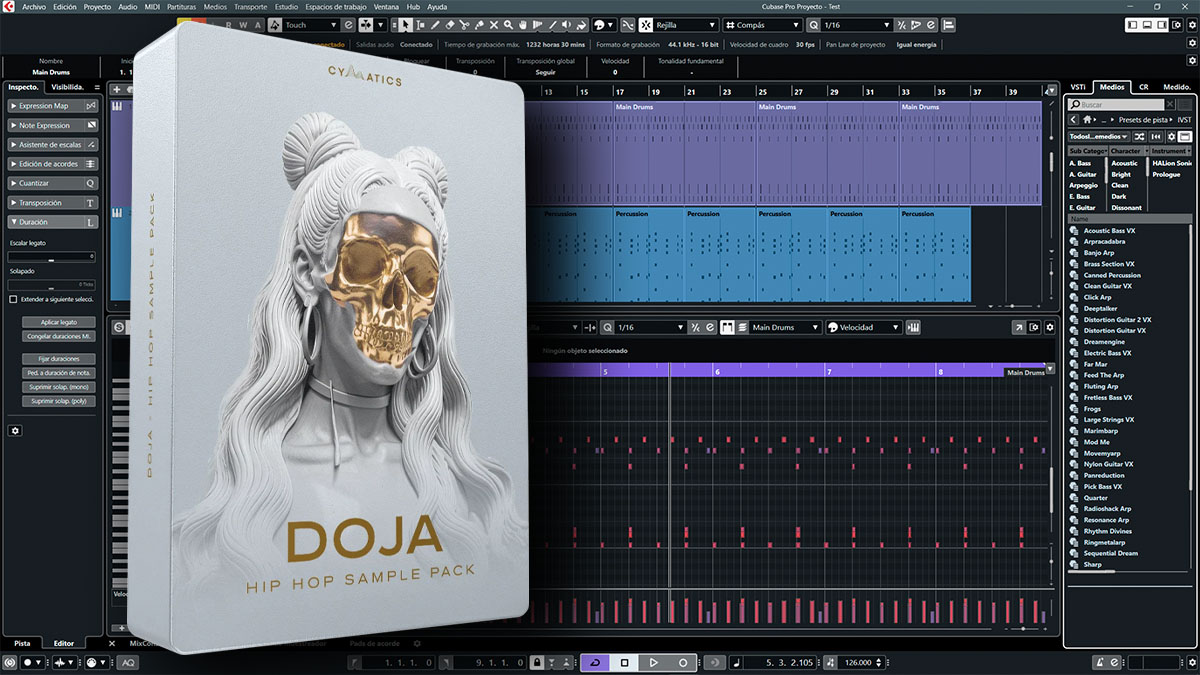Screen dimensions: 1200x675
Task: Collapse the Duración inspector section
Action: tap(53, 221)
